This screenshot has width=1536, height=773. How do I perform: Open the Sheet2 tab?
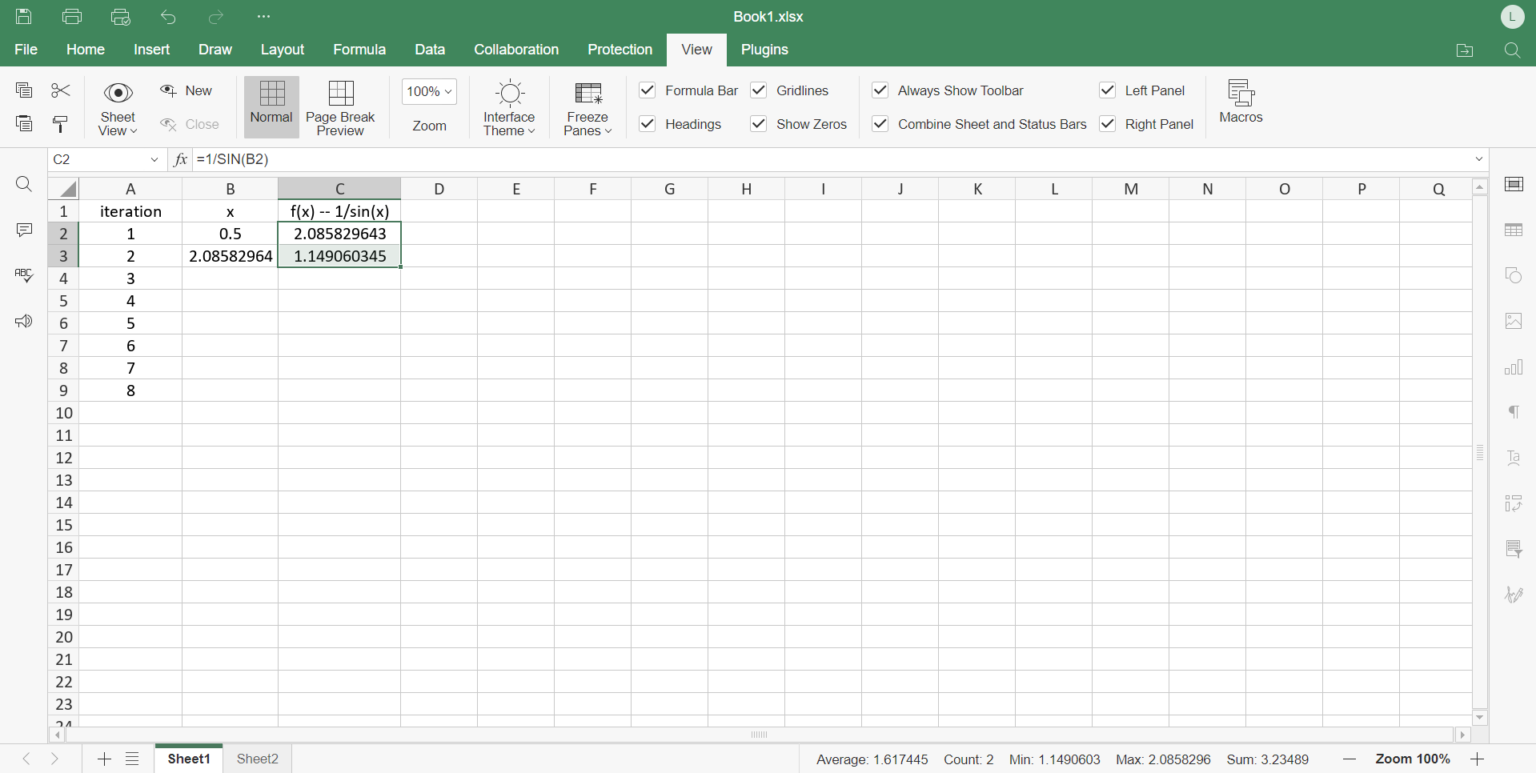coord(257,759)
